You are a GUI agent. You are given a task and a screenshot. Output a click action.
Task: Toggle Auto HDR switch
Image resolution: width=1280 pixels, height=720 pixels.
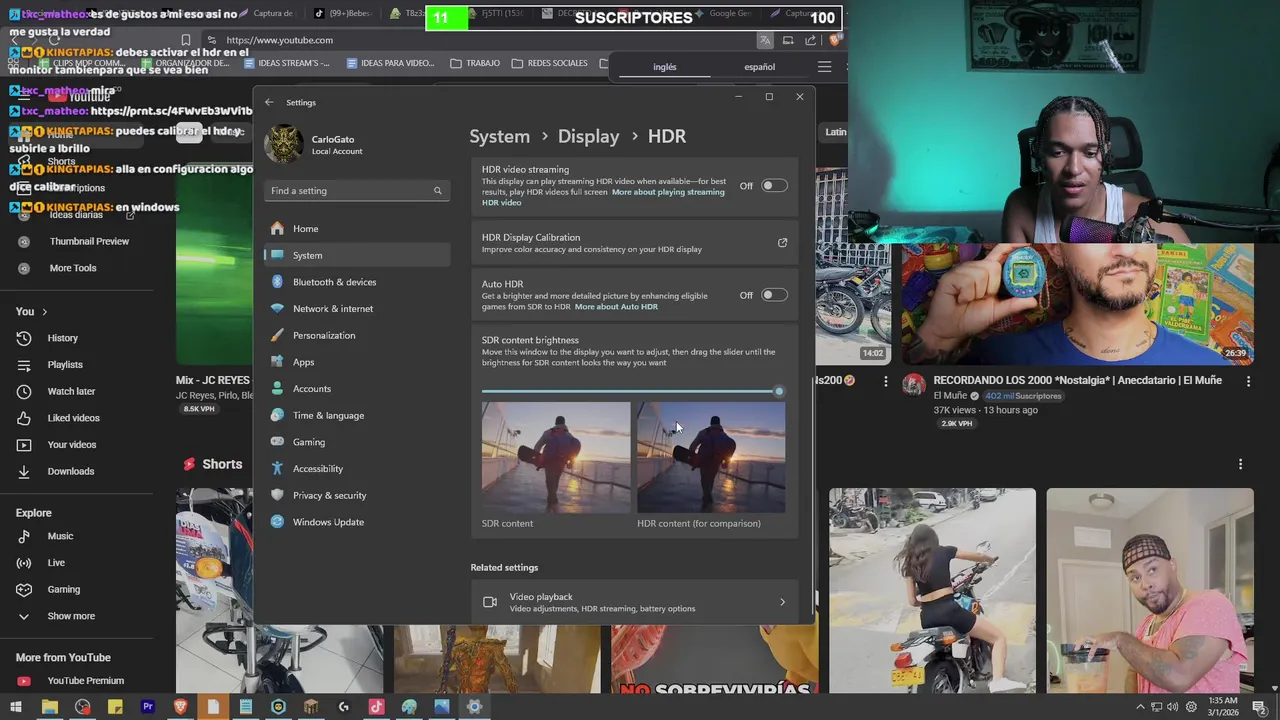point(774,295)
